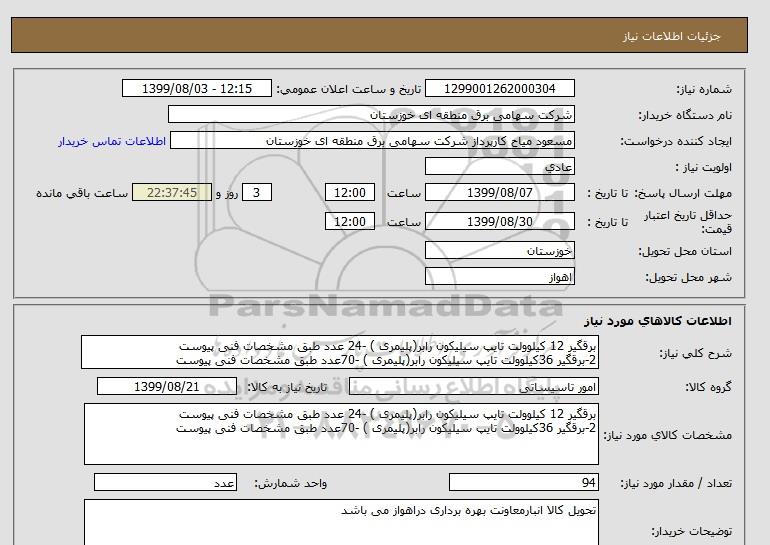Select the price validity date 1399/08/30
The height and width of the screenshot is (545, 770).
(501, 222)
